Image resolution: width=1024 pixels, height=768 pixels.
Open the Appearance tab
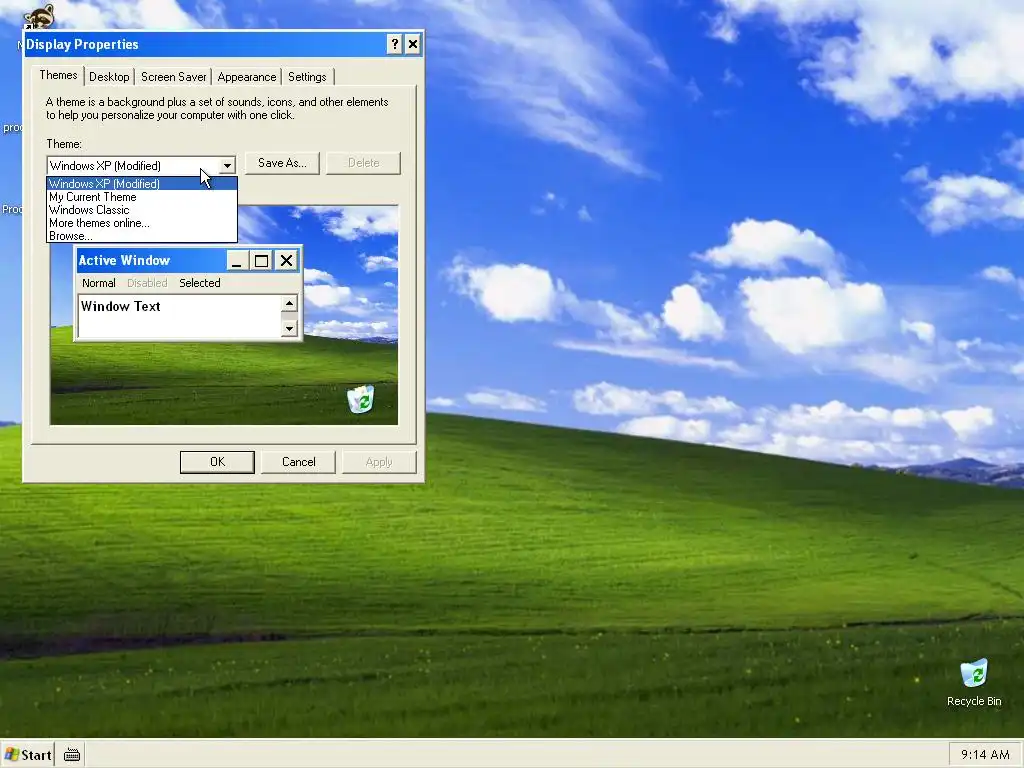click(247, 77)
